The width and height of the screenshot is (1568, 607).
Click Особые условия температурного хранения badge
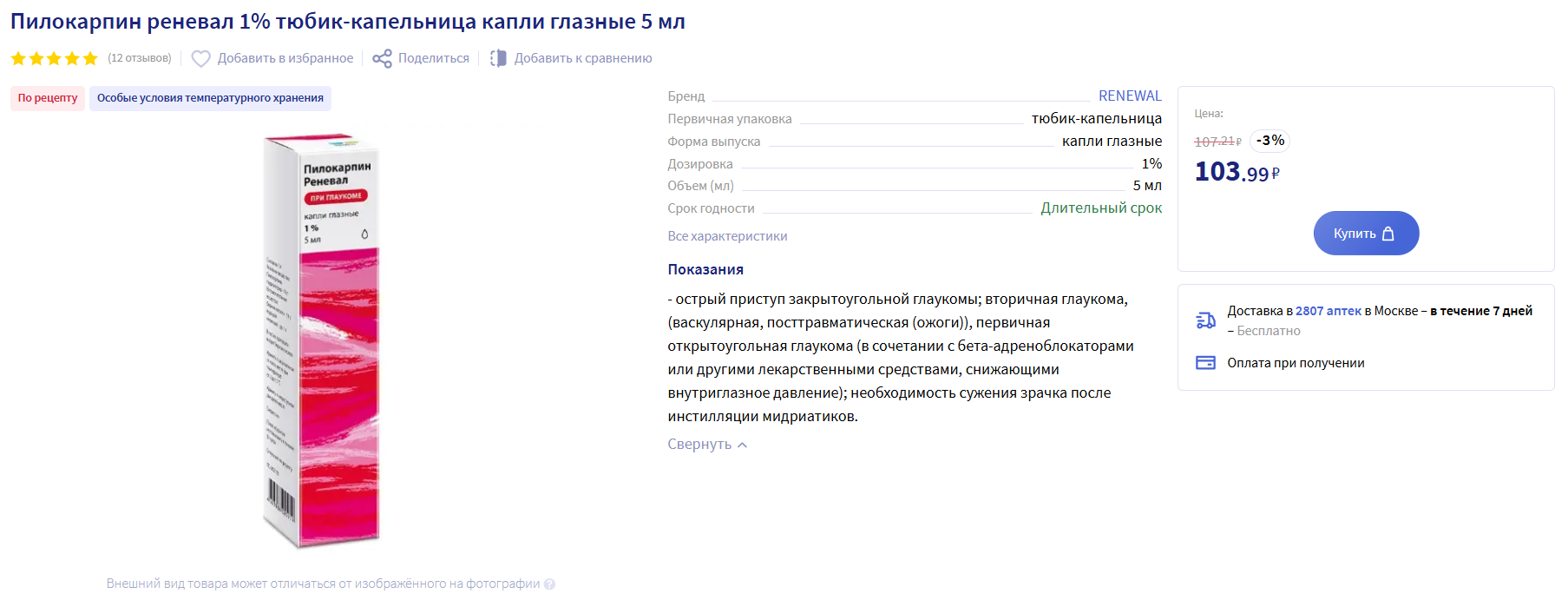(210, 98)
